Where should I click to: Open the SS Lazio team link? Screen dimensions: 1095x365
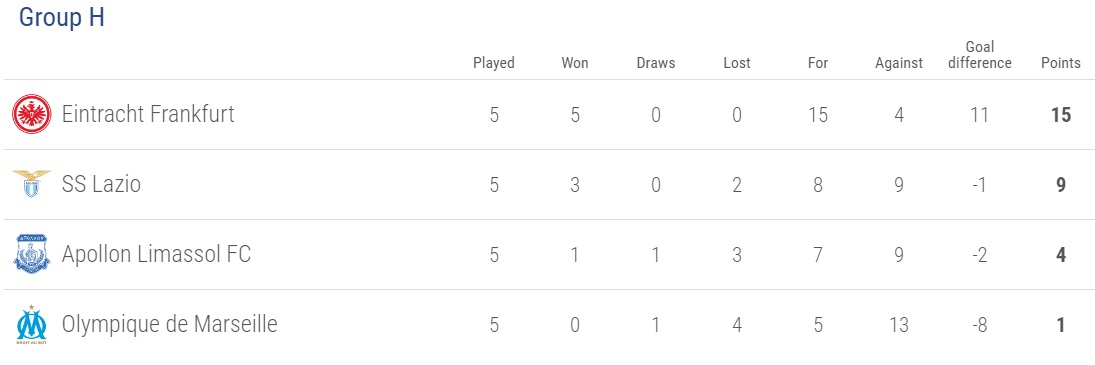pyautogui.click(x=101, y=184)
